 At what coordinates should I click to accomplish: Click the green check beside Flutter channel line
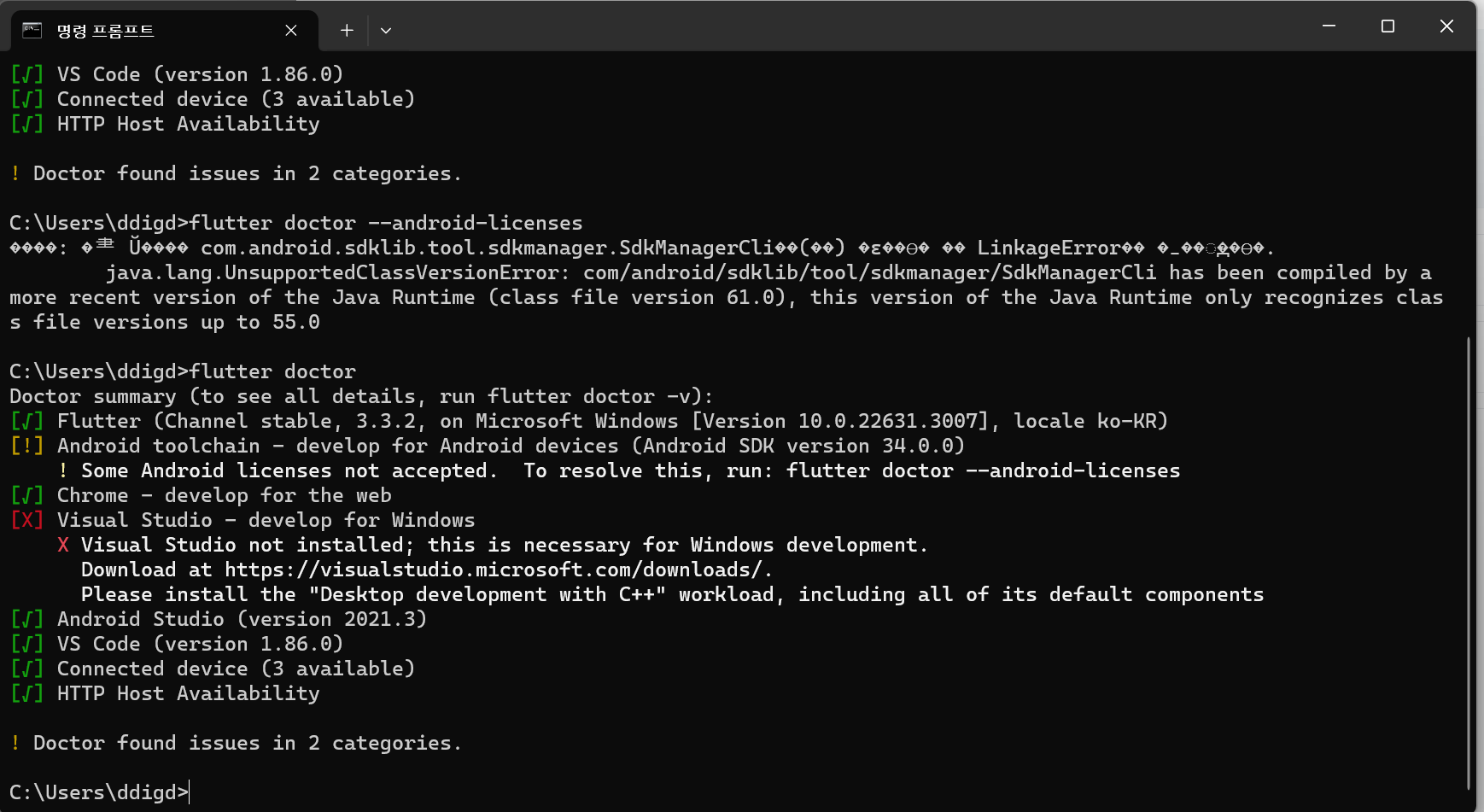pyautogui.click(x=27, y=421)
